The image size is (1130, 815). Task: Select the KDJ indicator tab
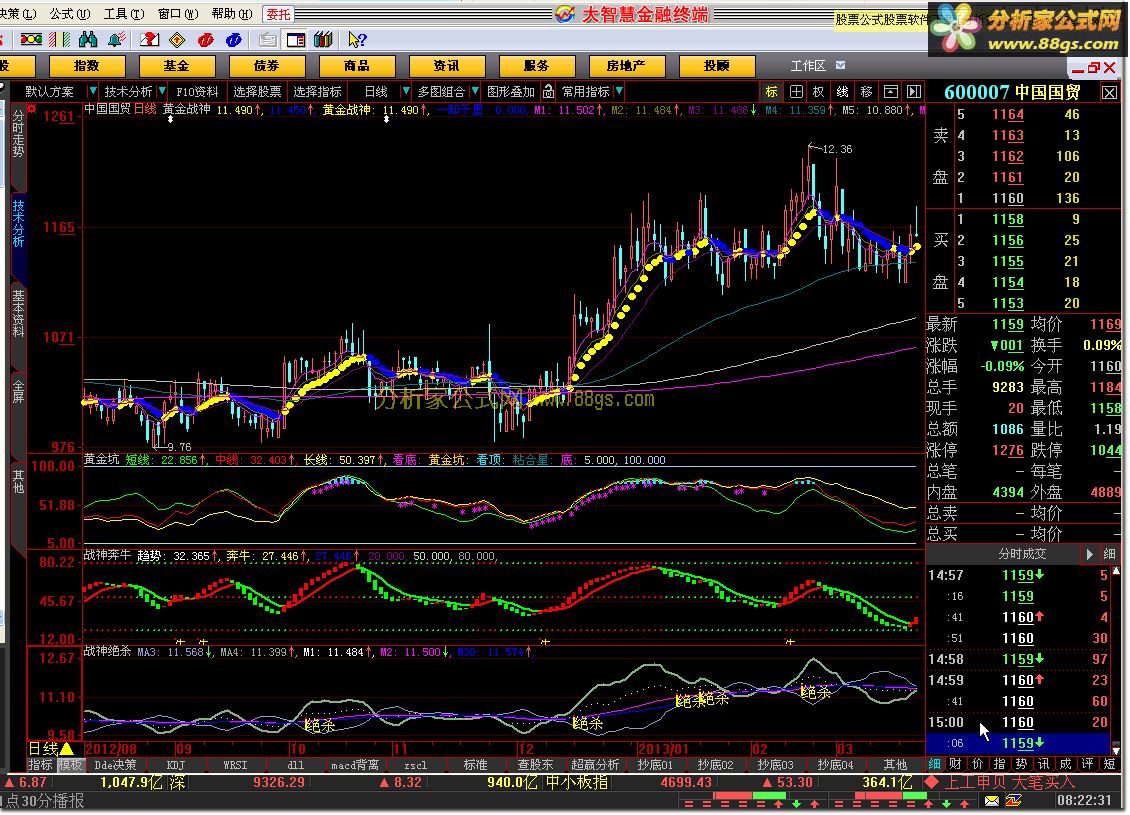click(176, 765)
